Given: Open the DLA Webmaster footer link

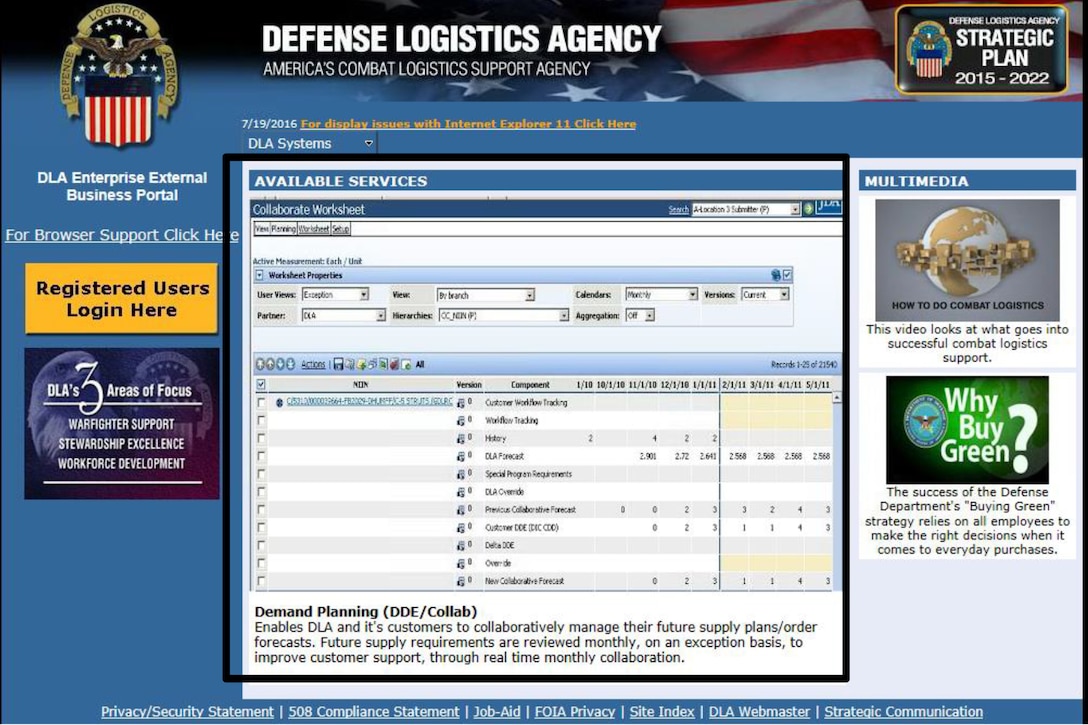Looking at the screenshot, I should (759, 711).
